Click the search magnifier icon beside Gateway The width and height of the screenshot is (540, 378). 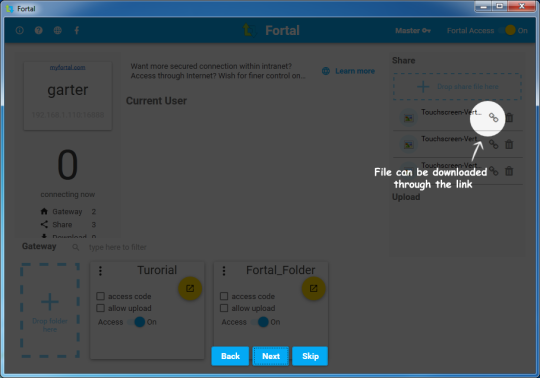coord(75,247)
